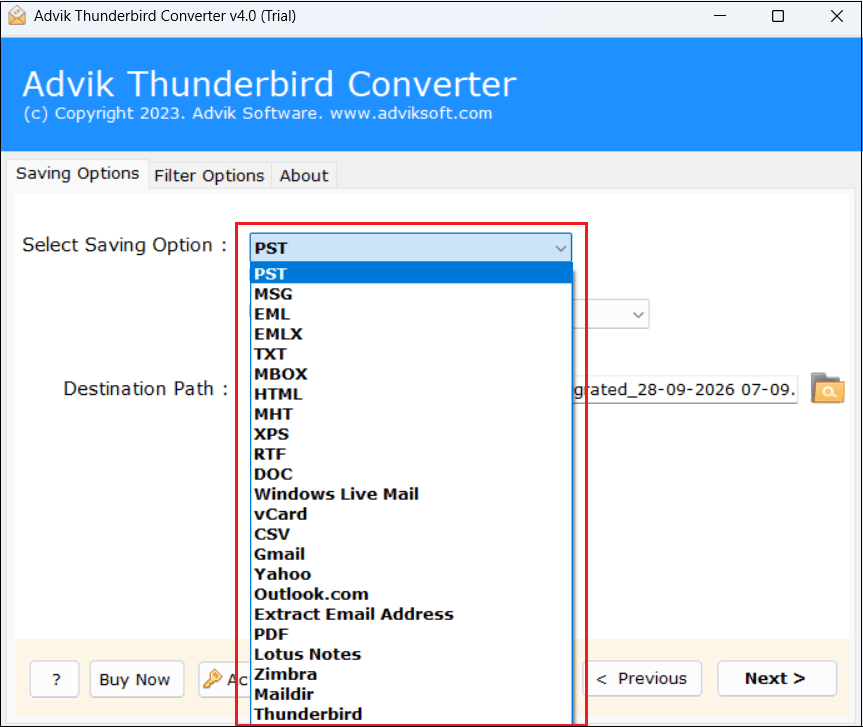The height and width of the screenshot is (727, 863).
Task: Choose vCard from the list
Action: [412, 514]
